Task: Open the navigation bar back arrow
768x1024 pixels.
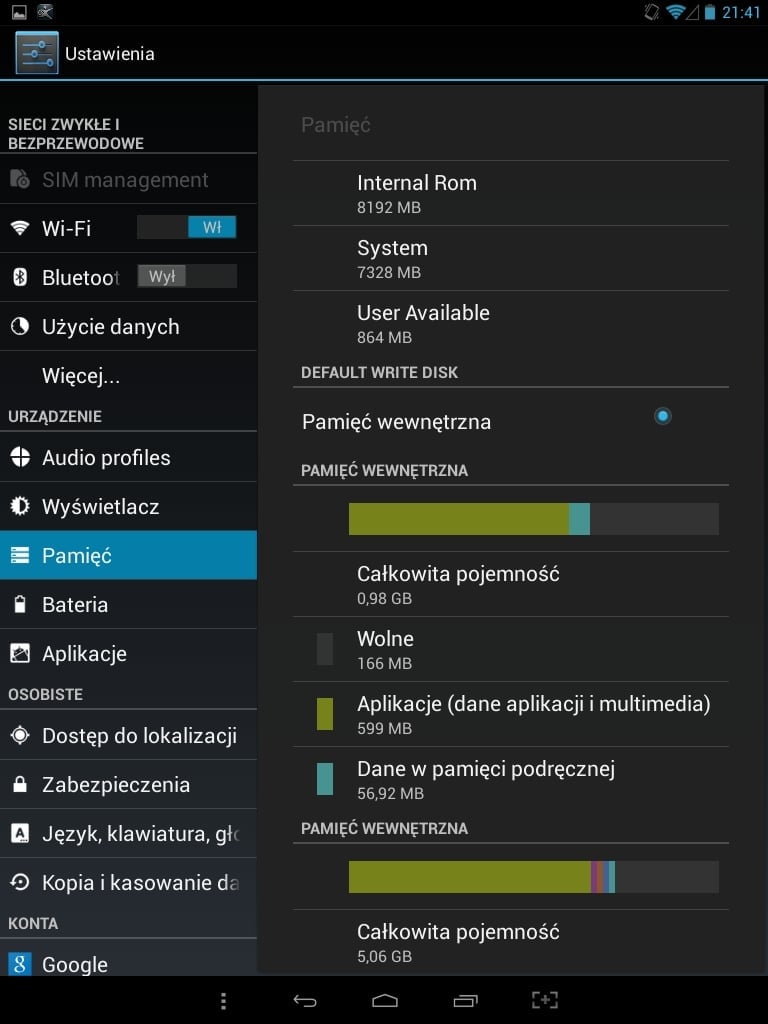Action: (304, 1000)
